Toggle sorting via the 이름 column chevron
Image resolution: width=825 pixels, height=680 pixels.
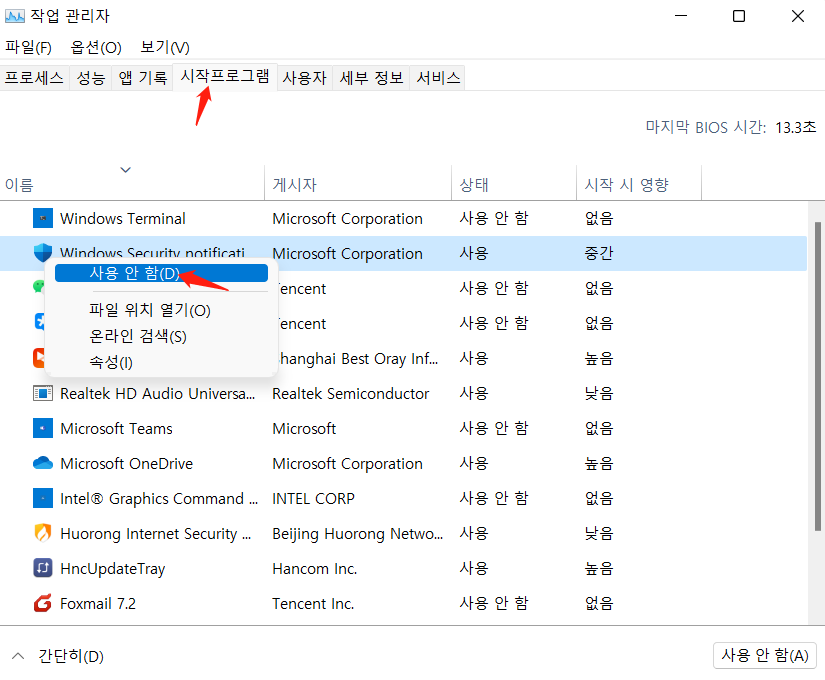126,169
